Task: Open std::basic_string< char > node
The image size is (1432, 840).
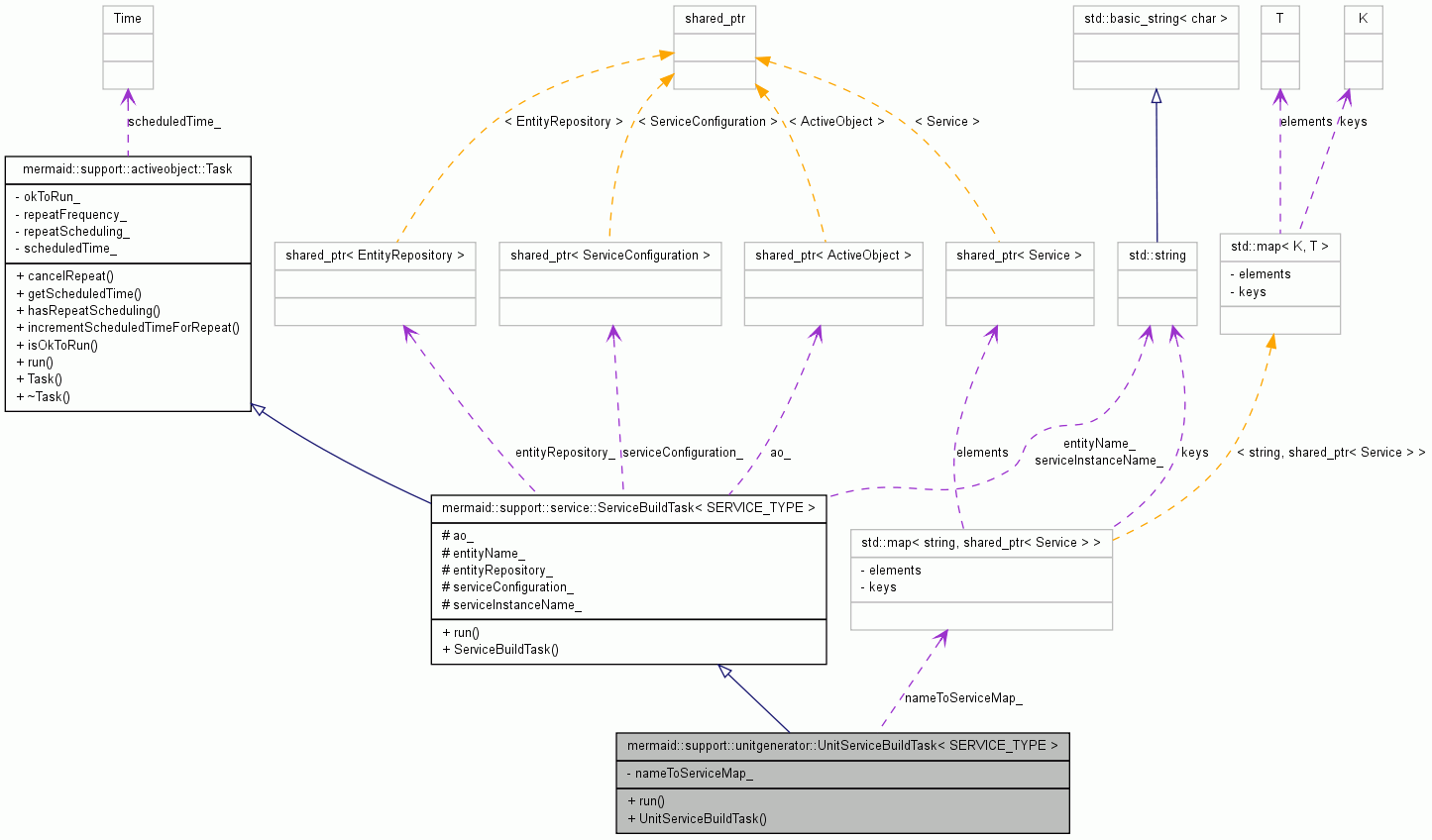Action: (1156, 47)
